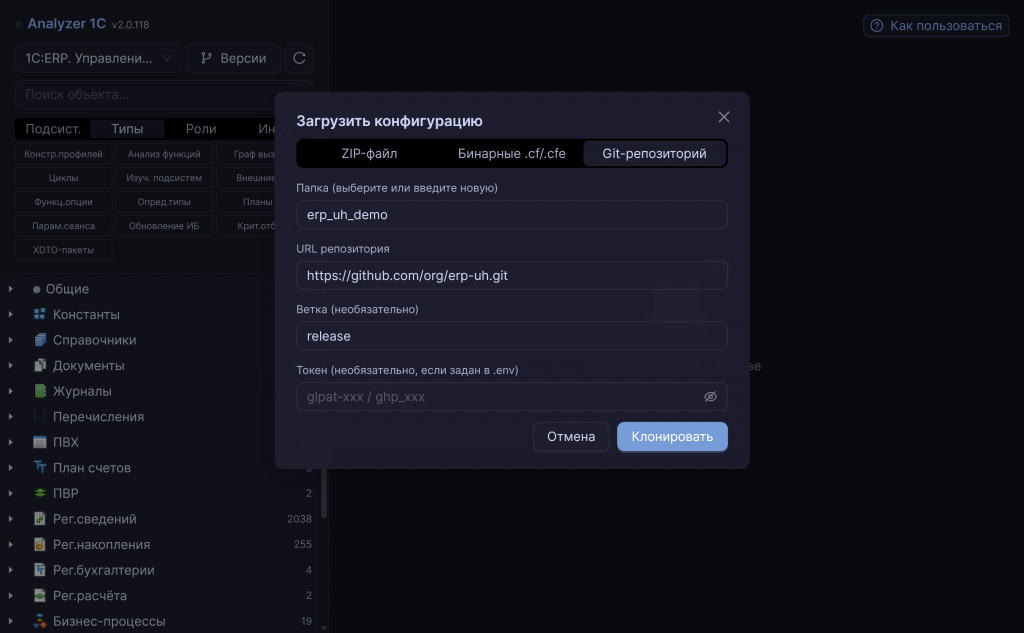Image resolution: width=1024 pixels, height=633 pixels.
Task: Click the Справочники icon
Action: point(40,340)
